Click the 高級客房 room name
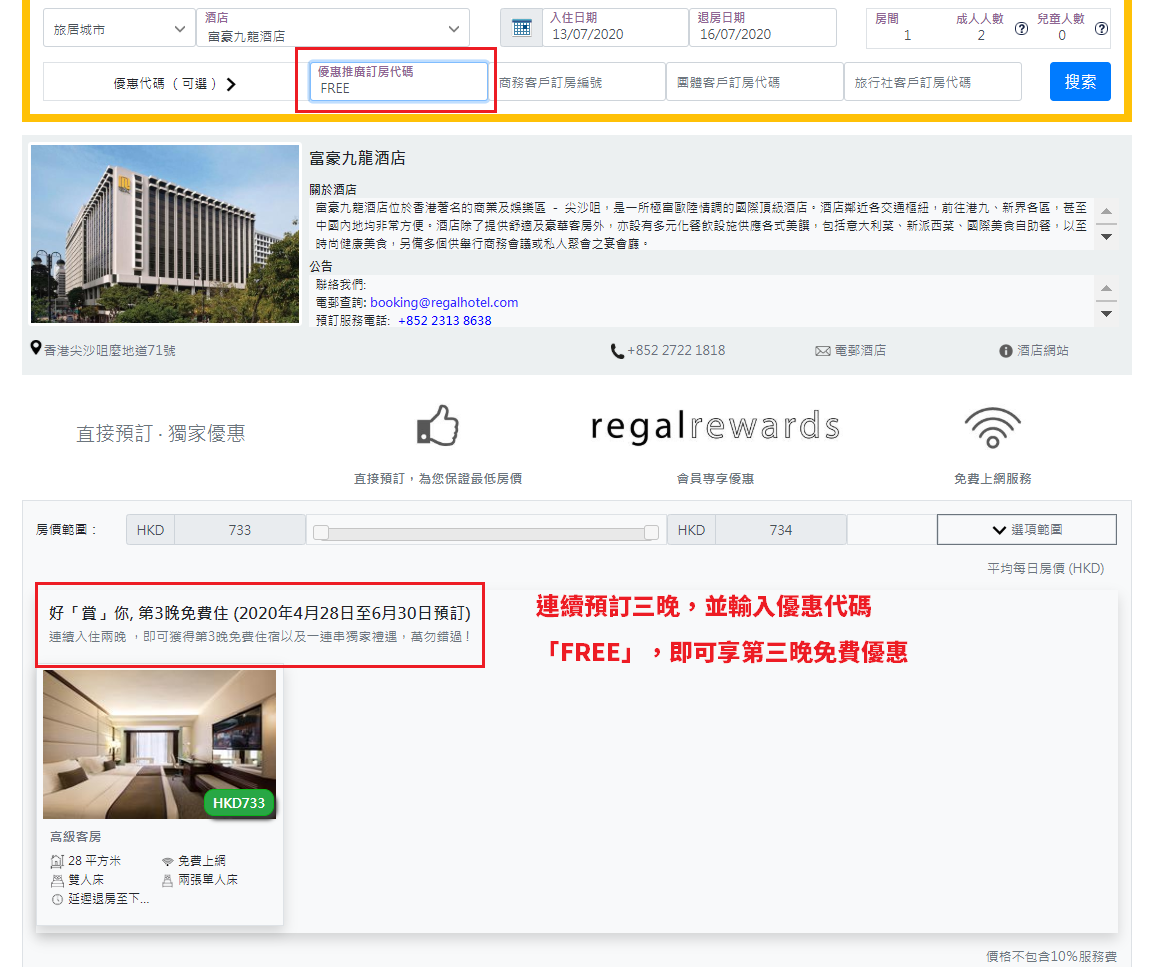The width and height of the screenshot is (1156, 967). point(76,837)
